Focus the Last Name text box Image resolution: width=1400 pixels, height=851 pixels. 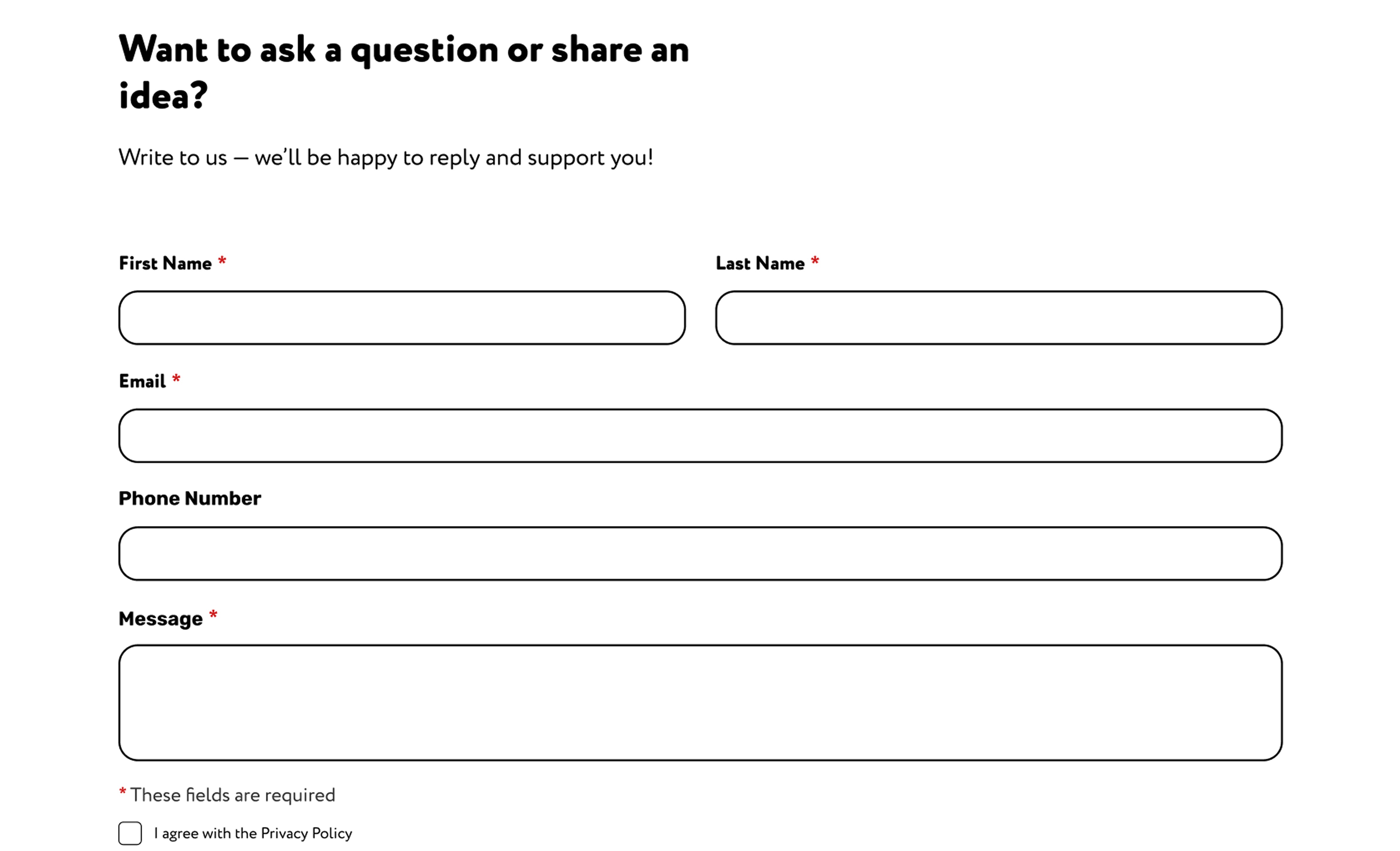(x=998, y=318)
